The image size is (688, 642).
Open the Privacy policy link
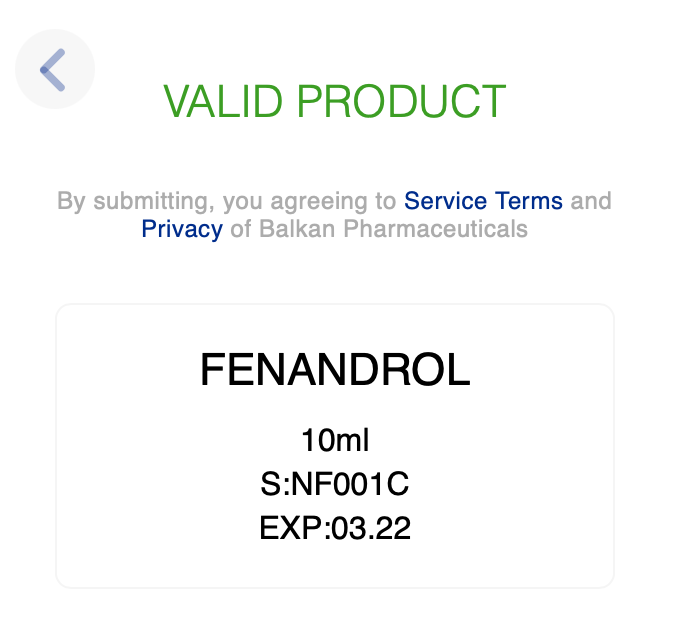pyautogui.click(x=182, y=229)
